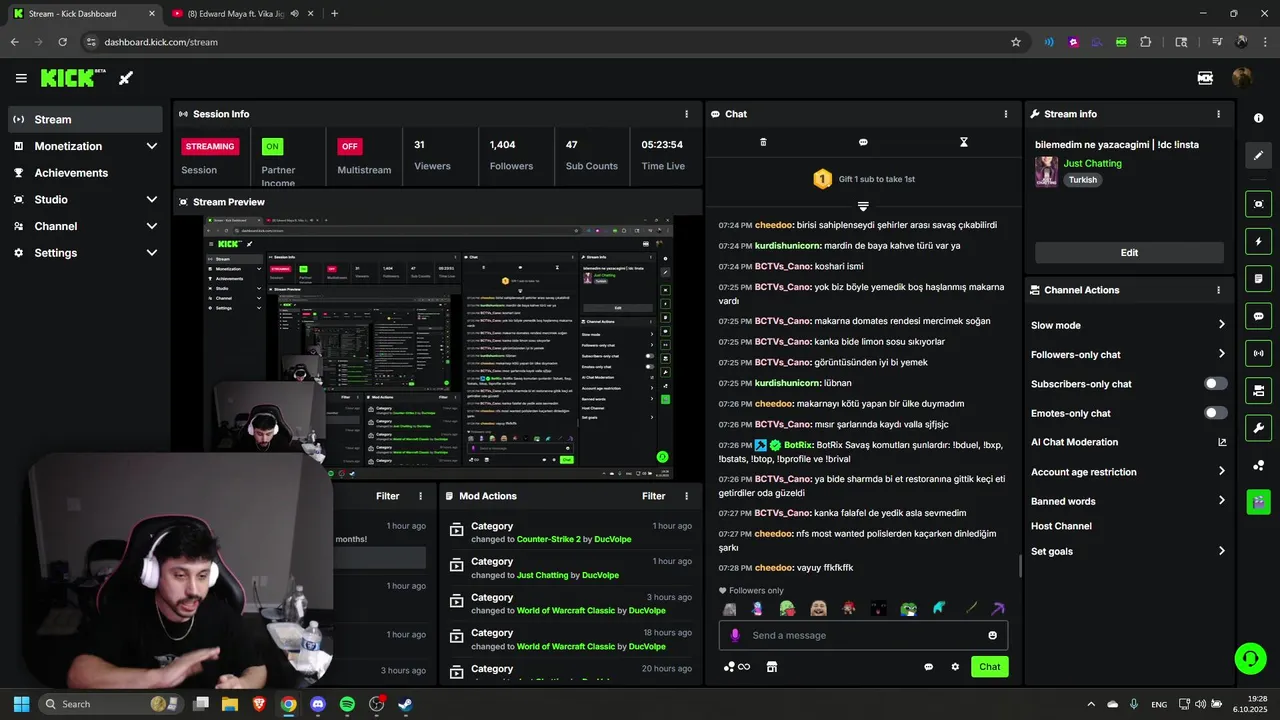Click the chat bubble icon in the right rail
This screenshot has height=720, width=1280.
click(1258, 316)
